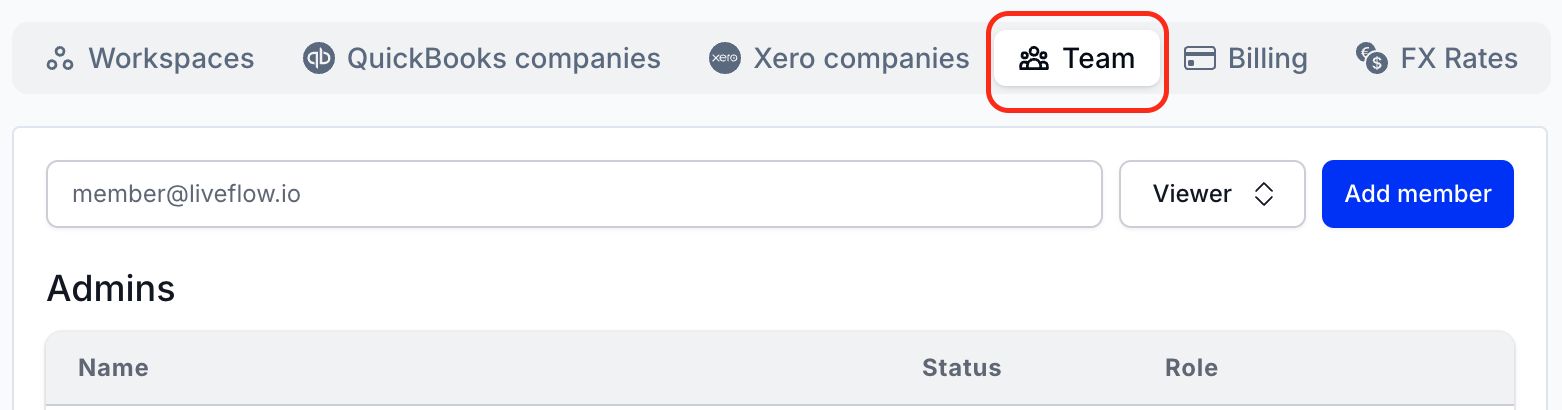
Task: Switch to the FX Rates tab
Action: [1437, 59]
